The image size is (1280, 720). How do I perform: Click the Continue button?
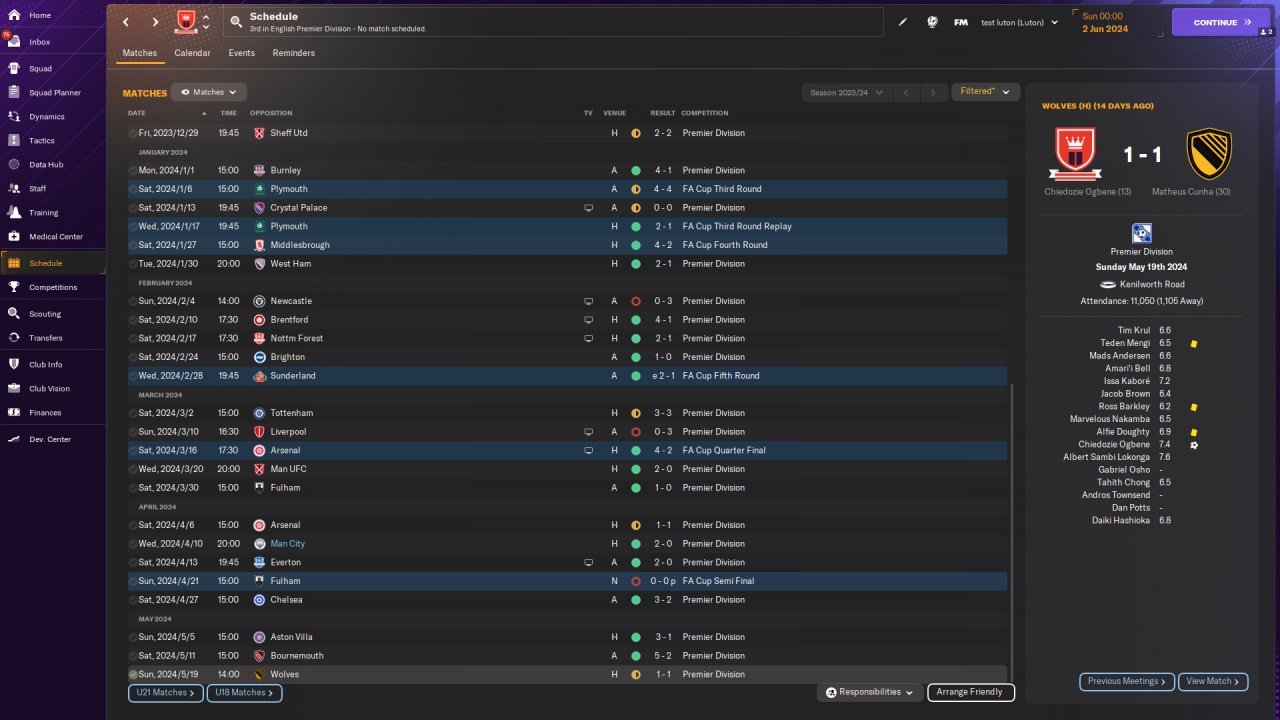1221,22
